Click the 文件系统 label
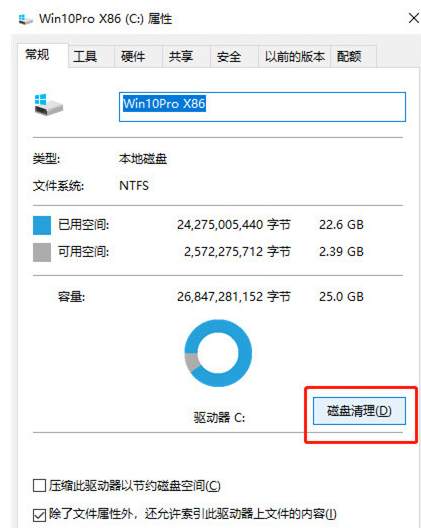The height and width of the screenshot is (528, 421). [58, 186]
